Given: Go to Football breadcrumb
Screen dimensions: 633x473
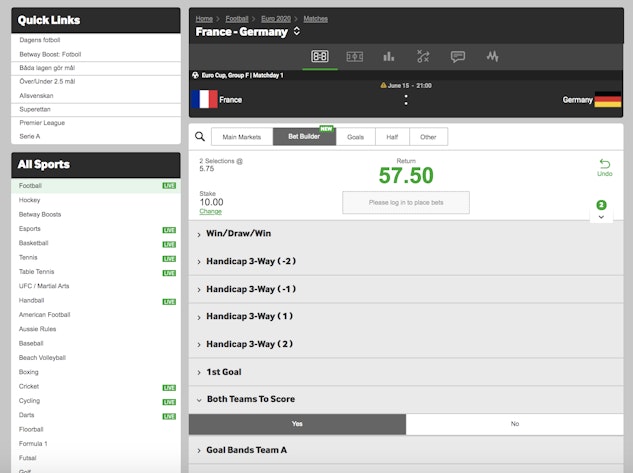Looking at the screenshot, I should click(237, 19).
